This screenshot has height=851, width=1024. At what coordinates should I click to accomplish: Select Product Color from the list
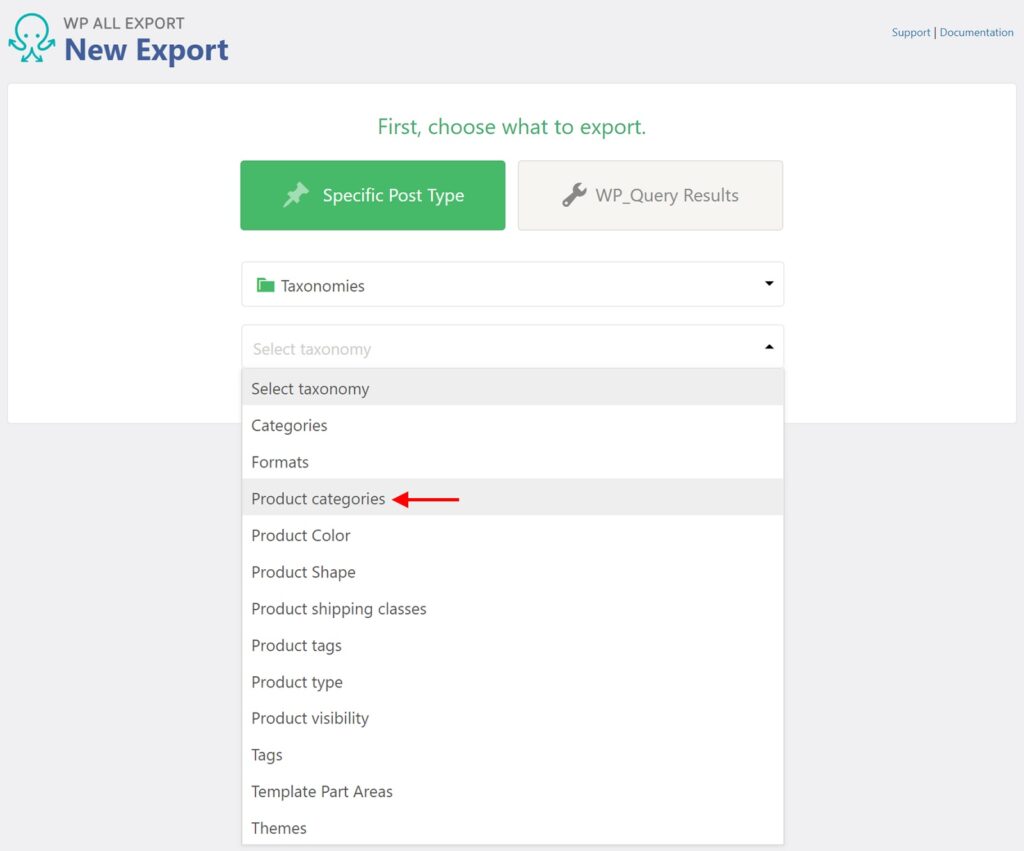click(x=301, y=535)
